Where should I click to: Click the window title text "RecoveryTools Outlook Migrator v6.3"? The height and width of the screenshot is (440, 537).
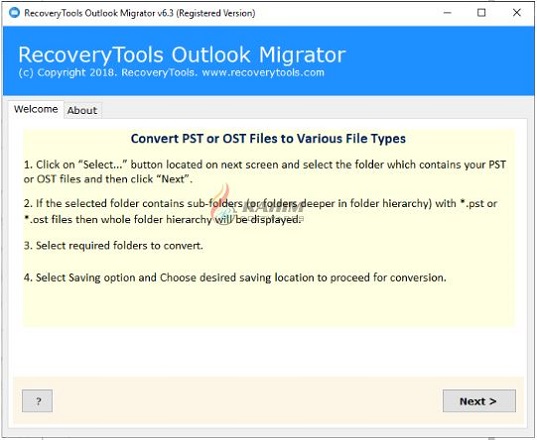point(99,13)
